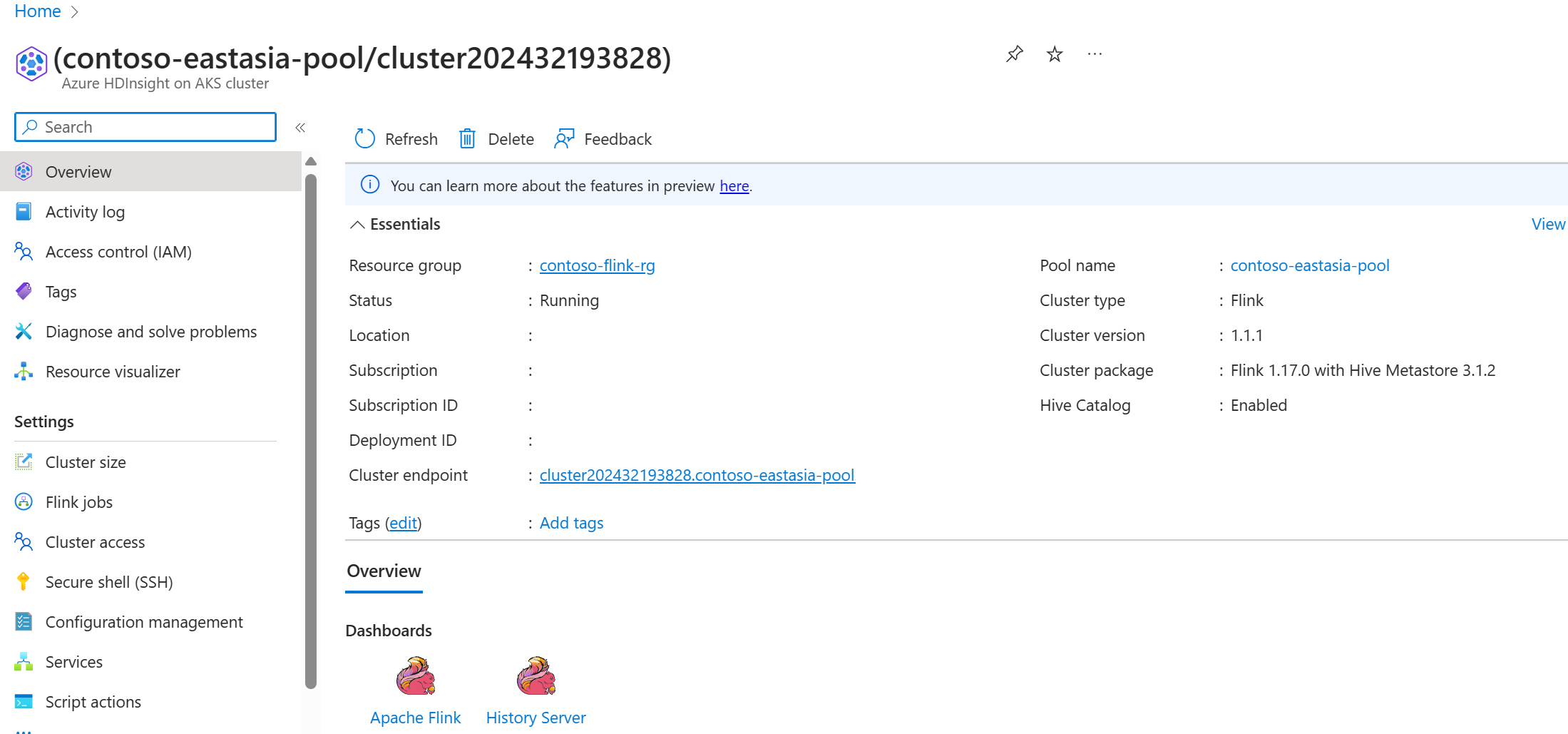Open the Apache Flink dashboard squirrel icon

(x=416, y=676)
